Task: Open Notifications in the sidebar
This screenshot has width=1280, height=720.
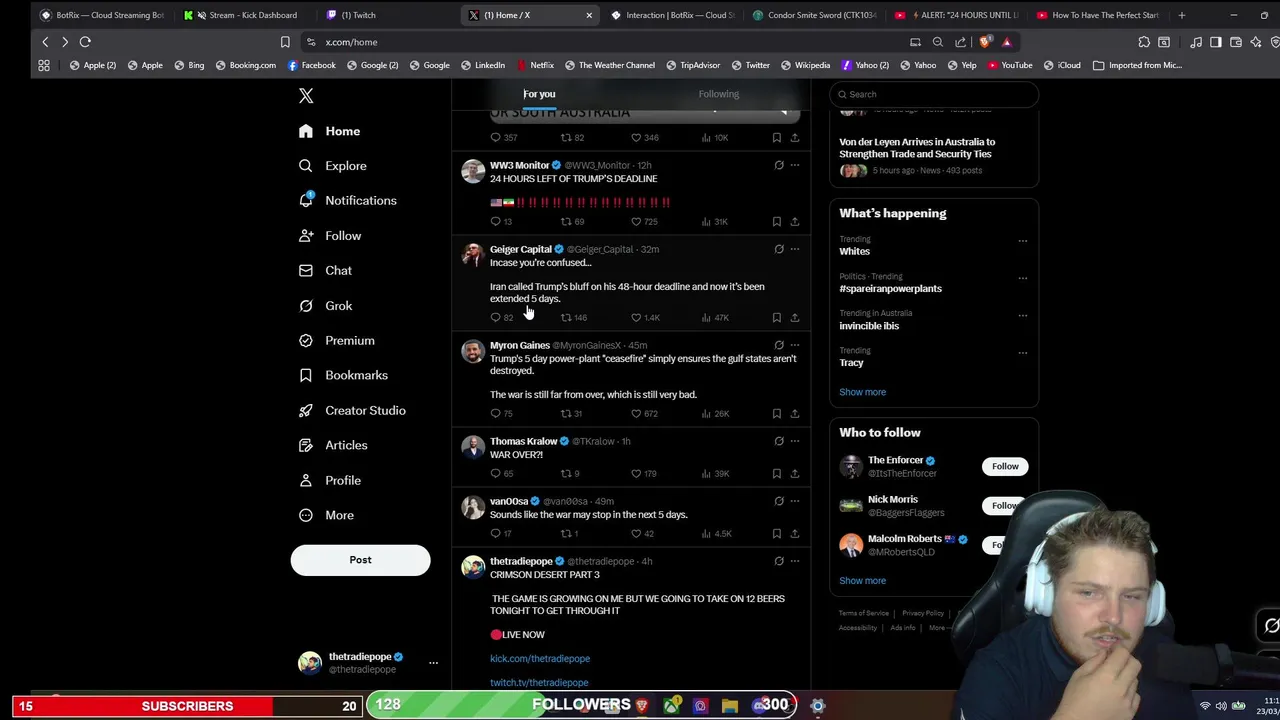Action: pos(347,200)
